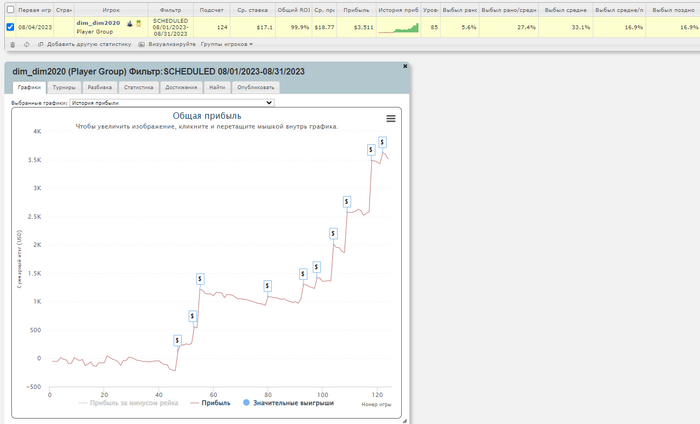Open the chart hamburger menu

pos(391,118)
